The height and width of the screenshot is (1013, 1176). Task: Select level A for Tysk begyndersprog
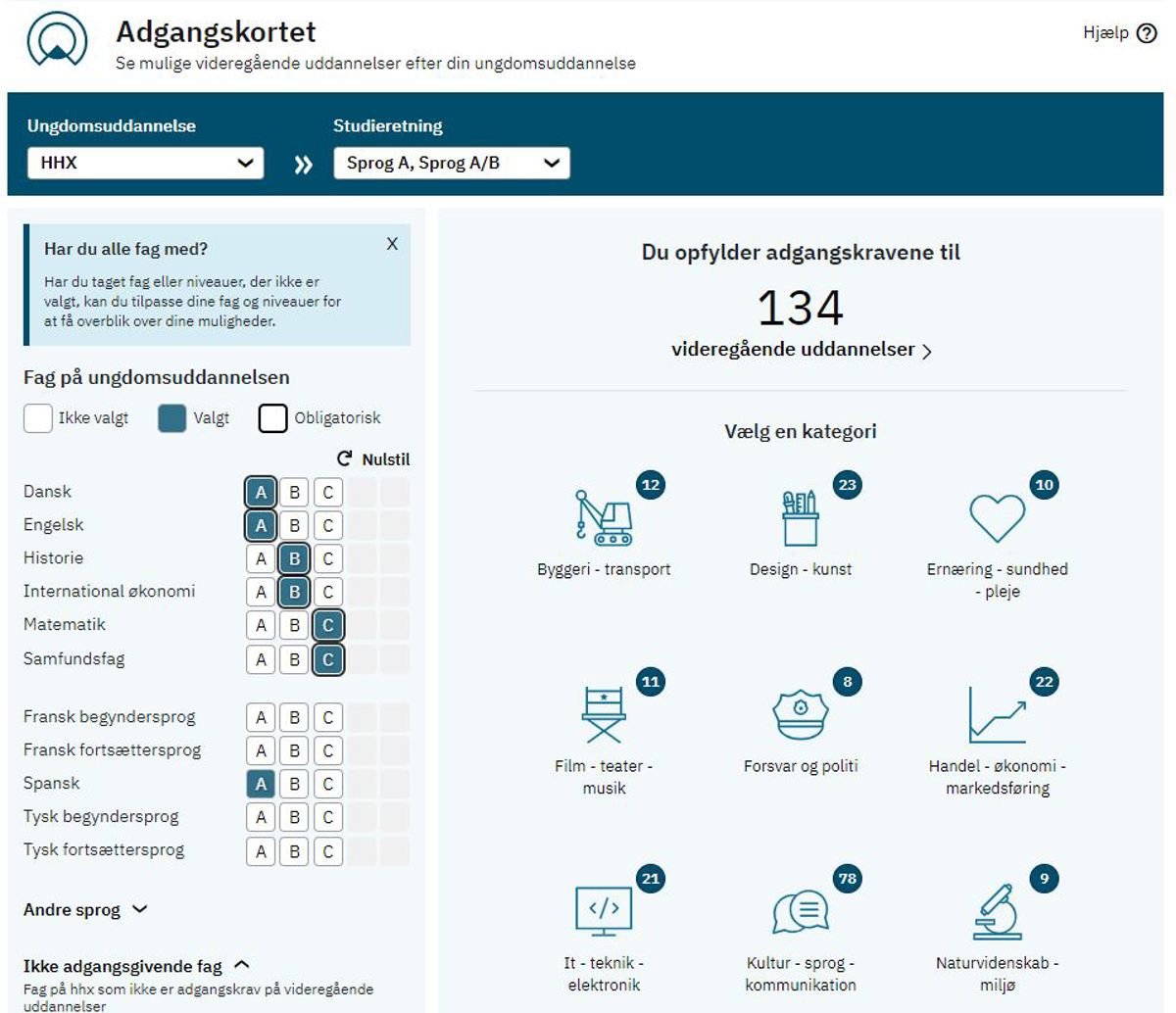[x=261, y=817]
